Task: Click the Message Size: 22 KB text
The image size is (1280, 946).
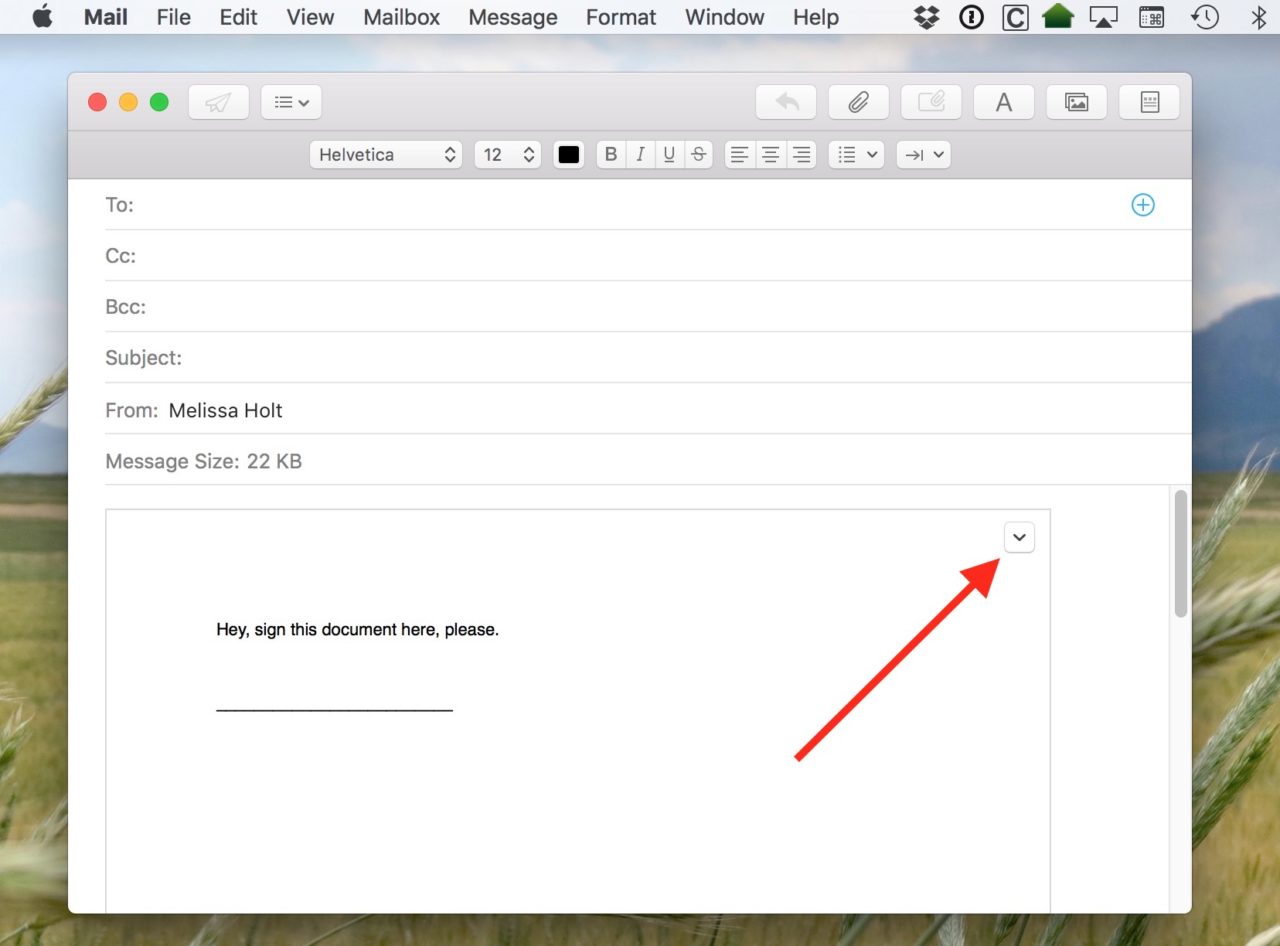Action: click(x=203, y=461)
